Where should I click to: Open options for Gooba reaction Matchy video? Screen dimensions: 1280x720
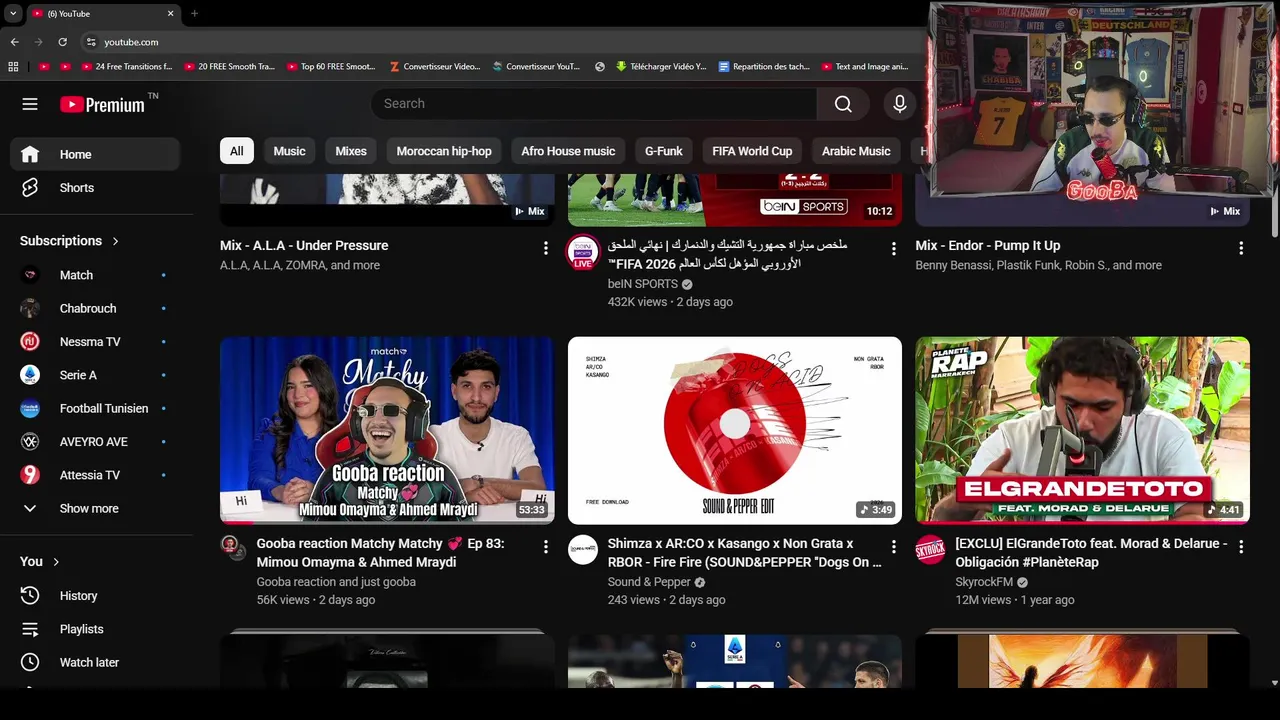tap(545, 547)
